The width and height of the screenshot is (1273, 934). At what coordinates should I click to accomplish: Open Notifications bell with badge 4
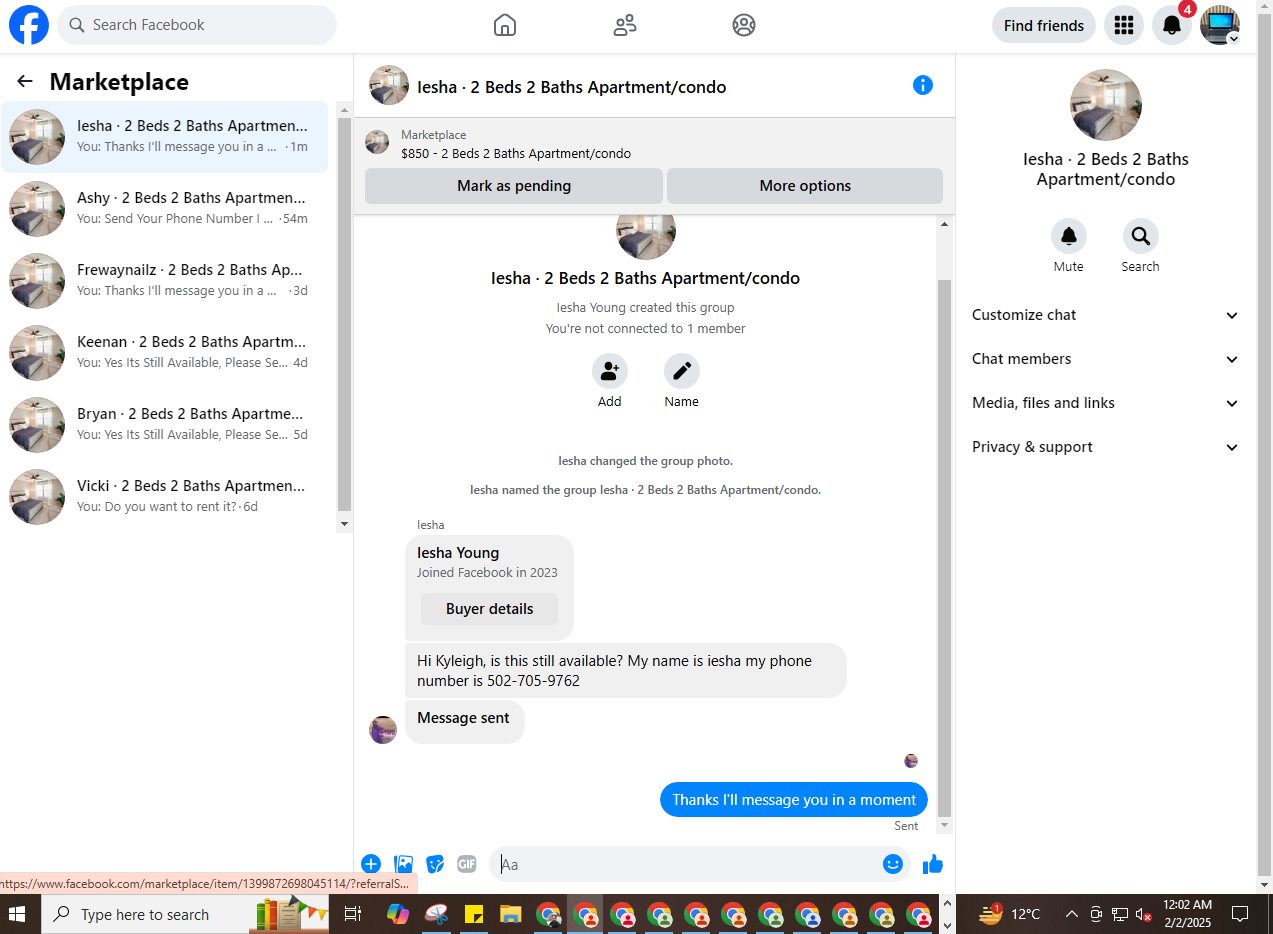(x=1172, y=25)
